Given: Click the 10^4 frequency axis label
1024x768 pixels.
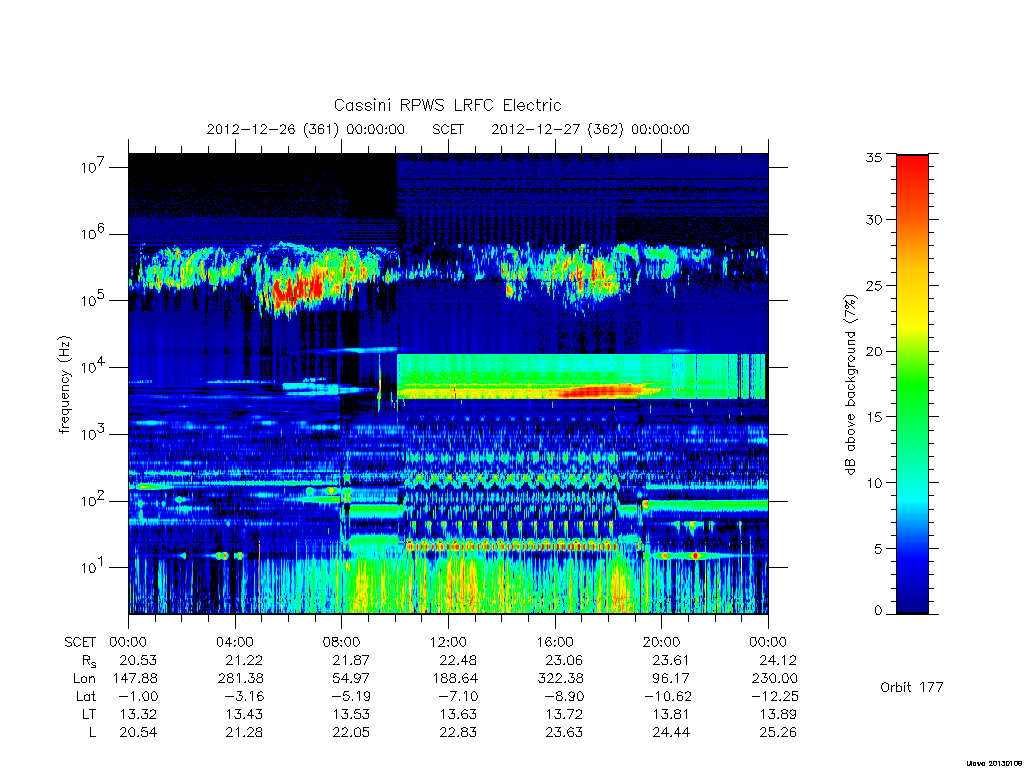Looking at the screenshot, I should pyautogui.click(x=95, y=367).
